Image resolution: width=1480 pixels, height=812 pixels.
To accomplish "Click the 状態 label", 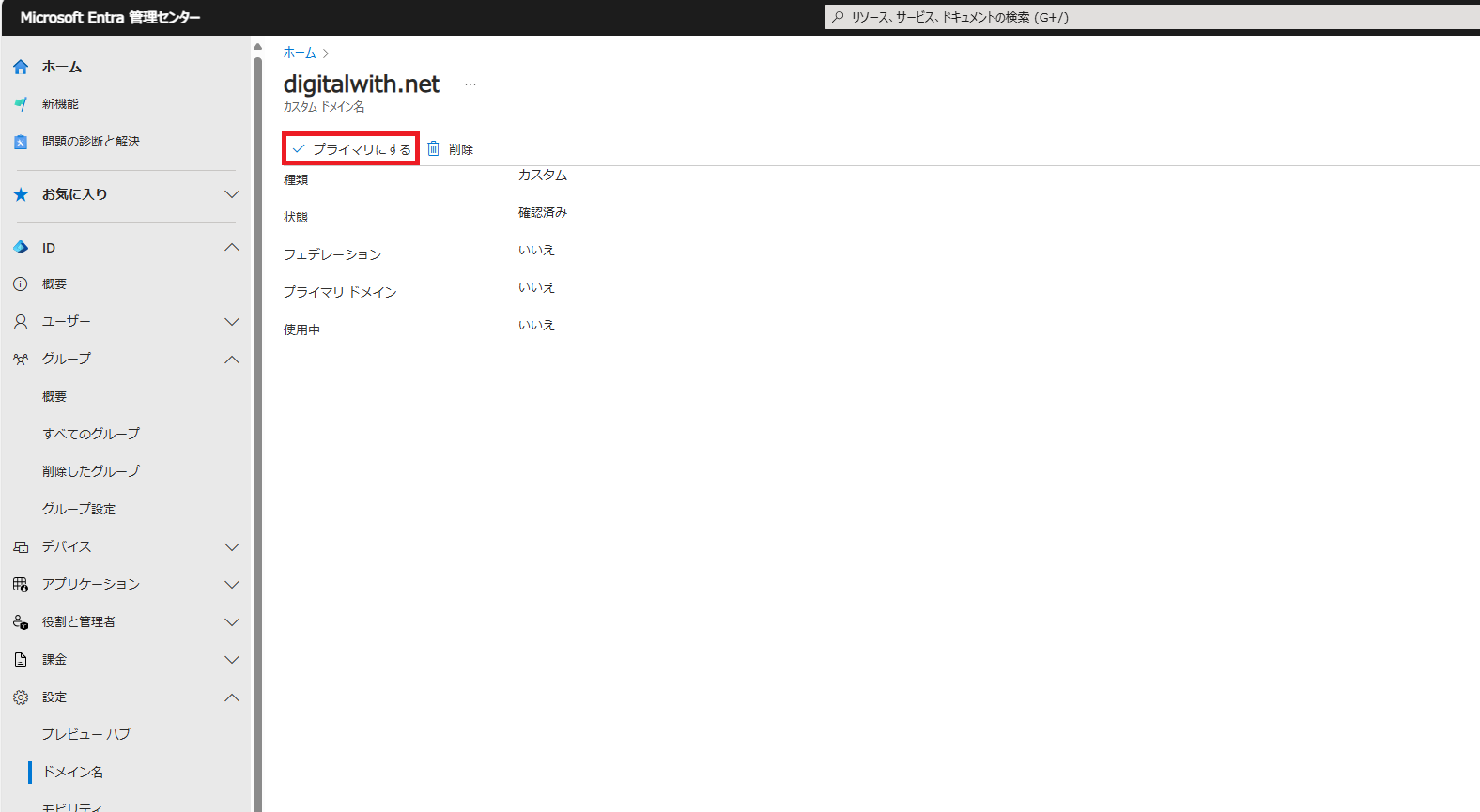I will [296, 217].
